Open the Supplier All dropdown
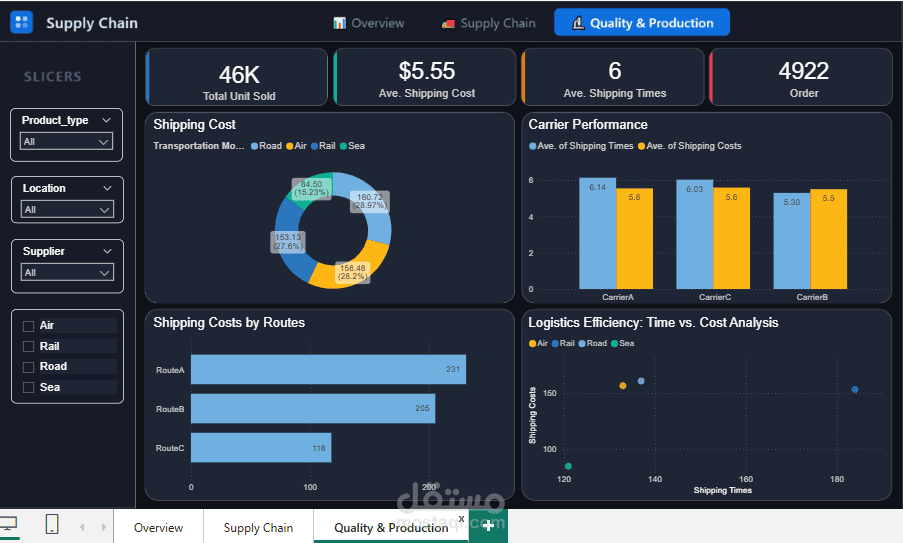This screenshot has width=903, height=543. (x=67, y=272)
